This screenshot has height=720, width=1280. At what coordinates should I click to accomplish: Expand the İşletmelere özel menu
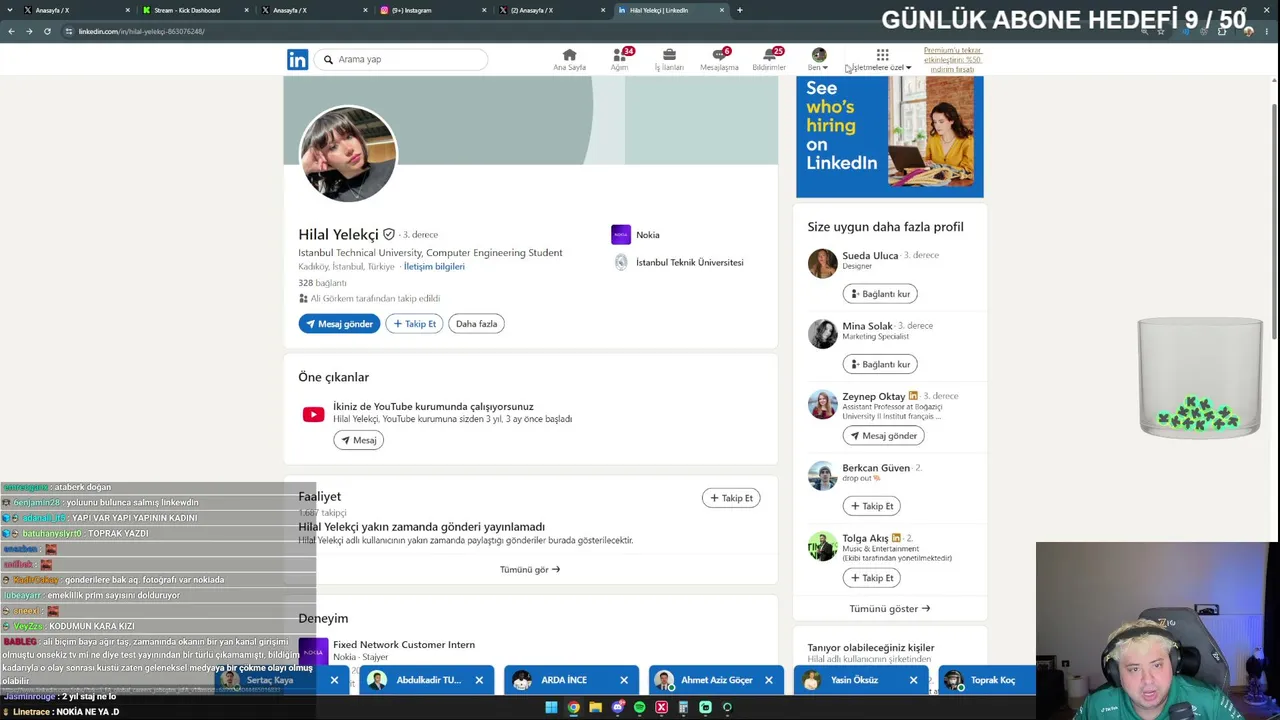point(879,60)
